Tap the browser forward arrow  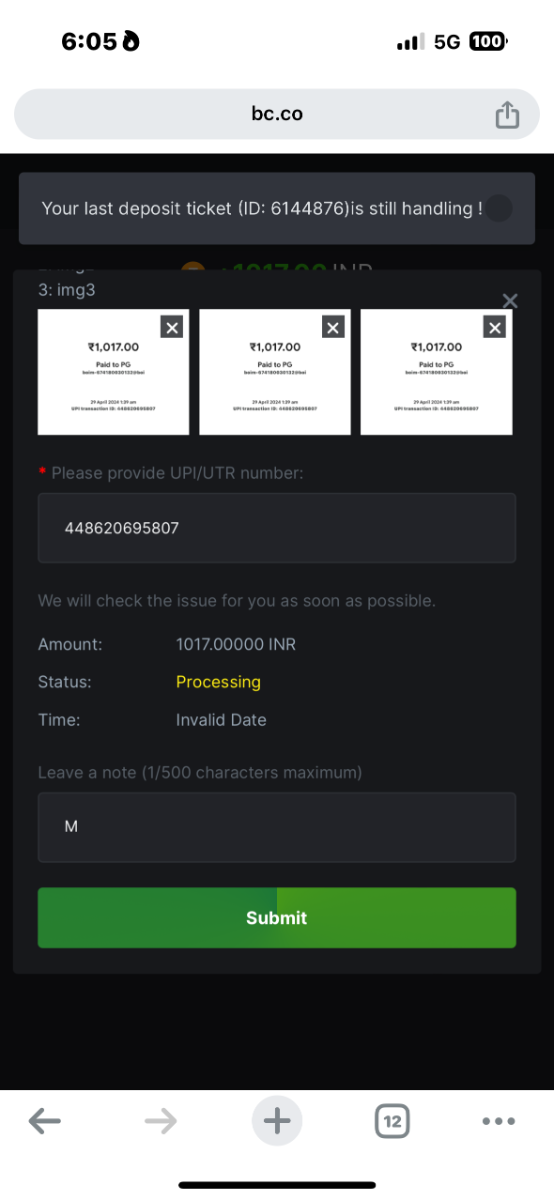[x=160, y=1122]
